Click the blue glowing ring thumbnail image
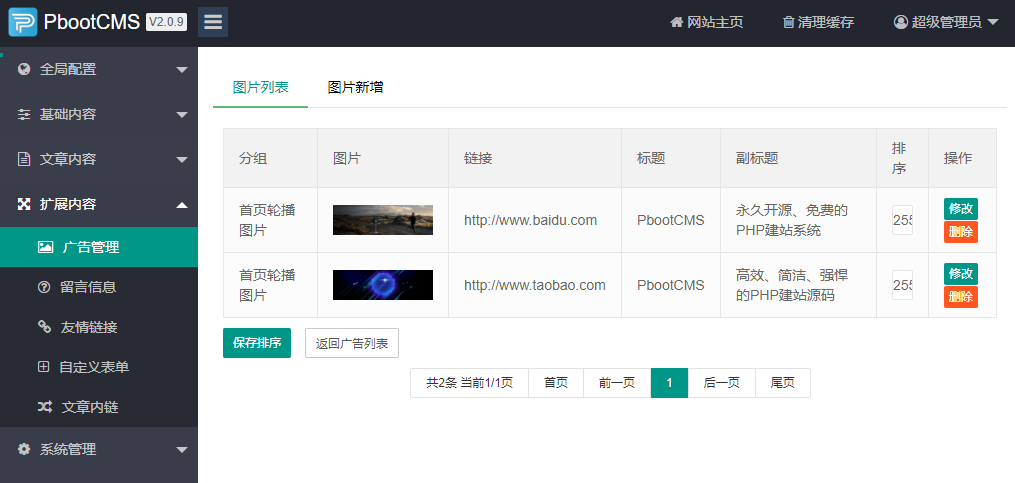 click(x=383, y=285)
